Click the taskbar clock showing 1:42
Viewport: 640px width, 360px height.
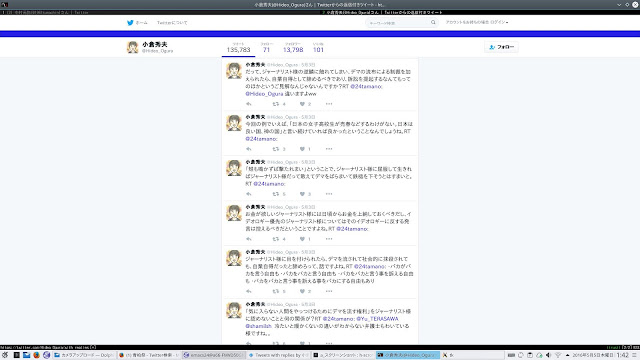[623, 355]
